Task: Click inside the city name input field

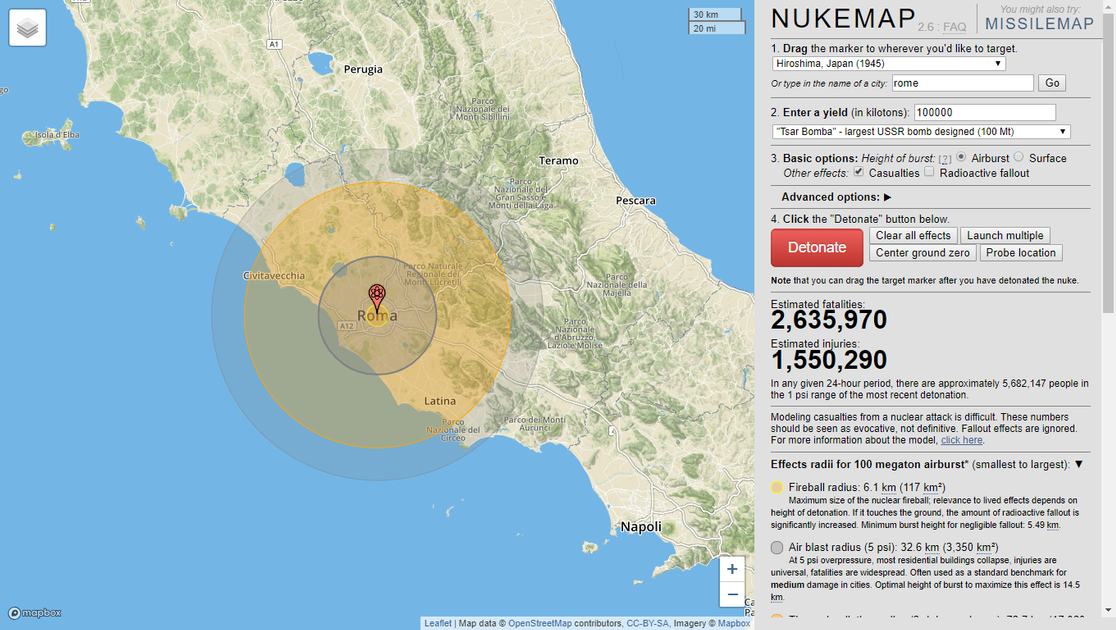Action: (x=962, y=82)
